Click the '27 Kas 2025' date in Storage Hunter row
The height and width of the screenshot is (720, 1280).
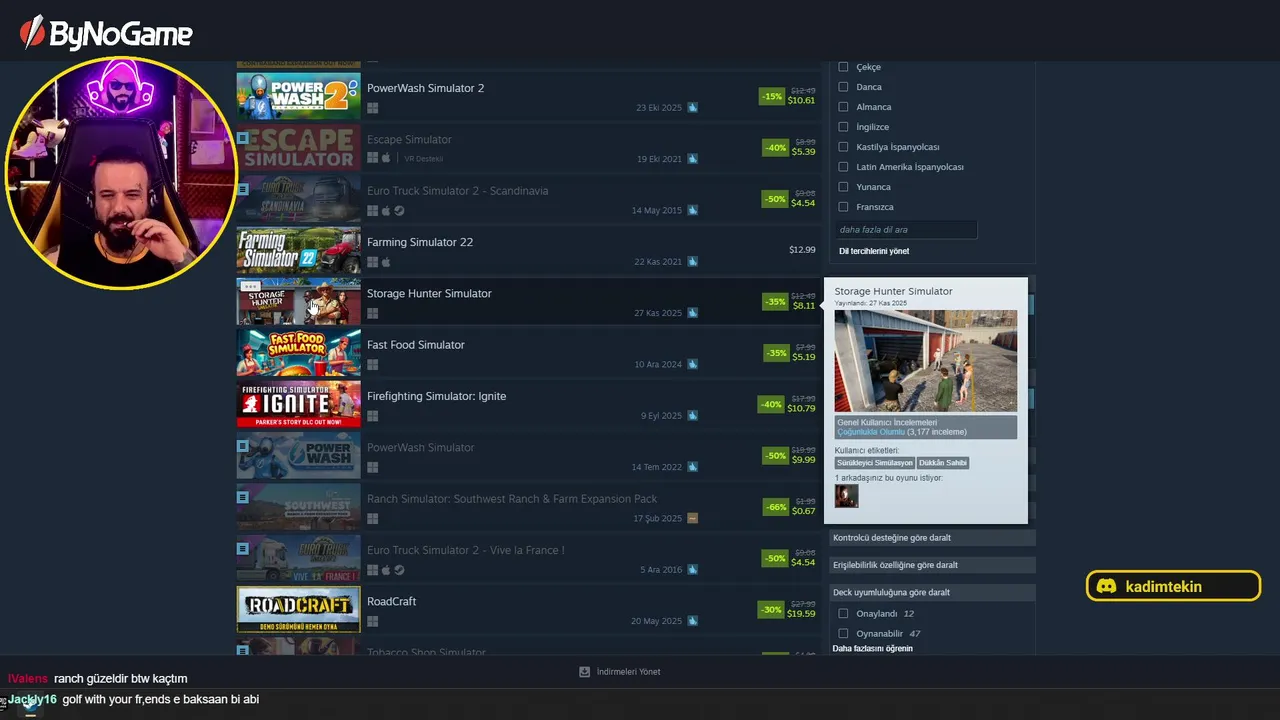point(658,313)
